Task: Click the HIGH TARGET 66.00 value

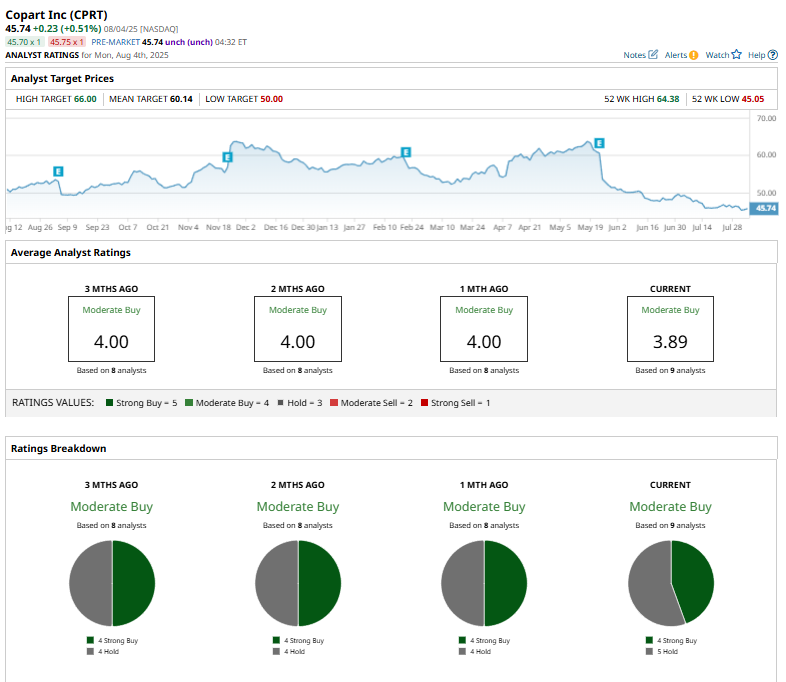Action: 85,99
